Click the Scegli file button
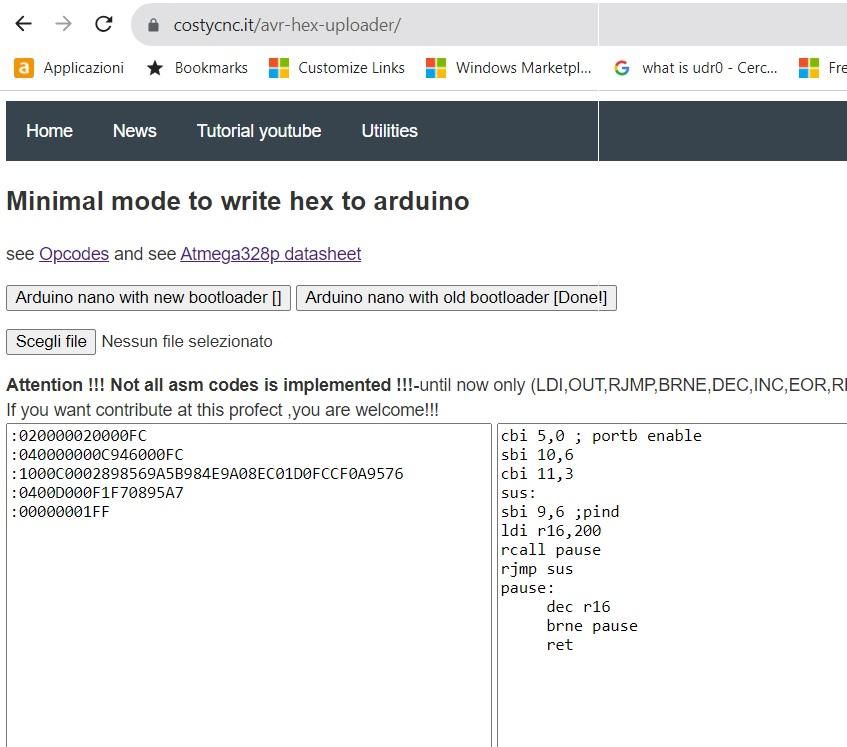 point(51,342)
